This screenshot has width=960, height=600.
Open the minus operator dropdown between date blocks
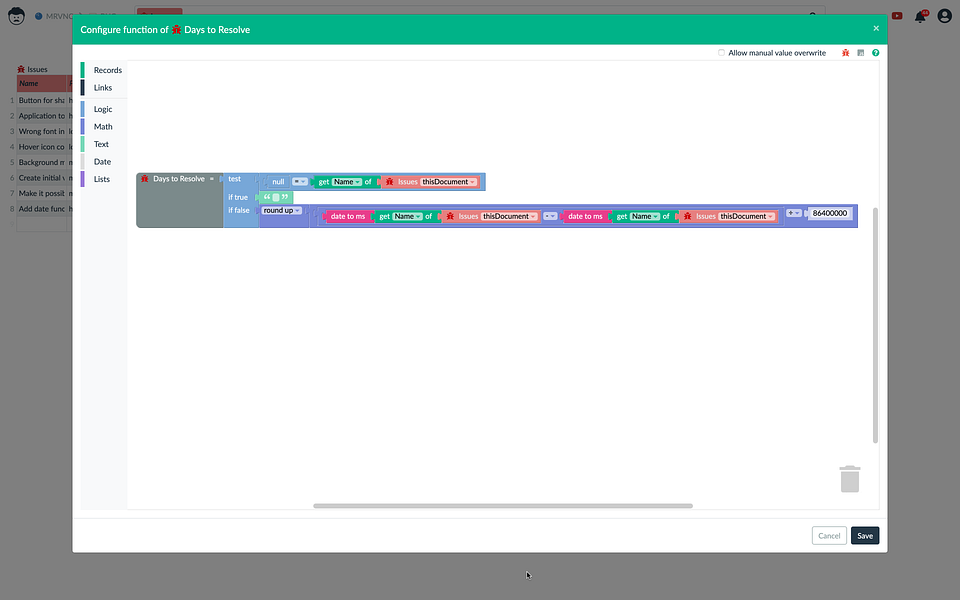coord(550,216)
